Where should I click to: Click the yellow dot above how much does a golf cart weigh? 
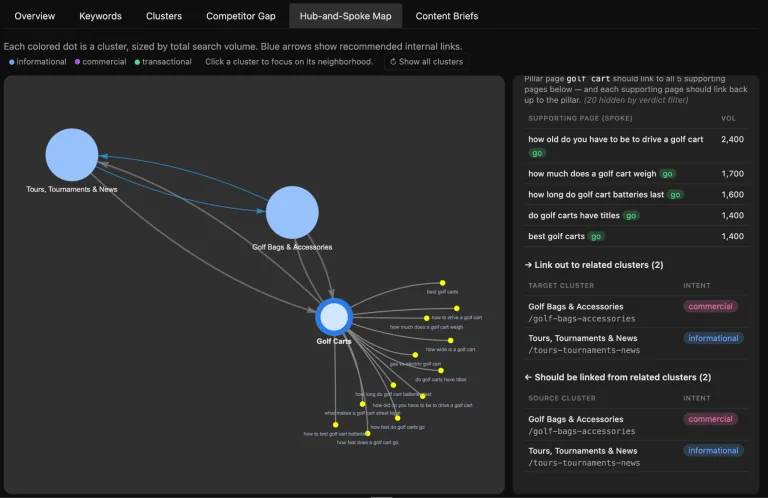(427, 318)
